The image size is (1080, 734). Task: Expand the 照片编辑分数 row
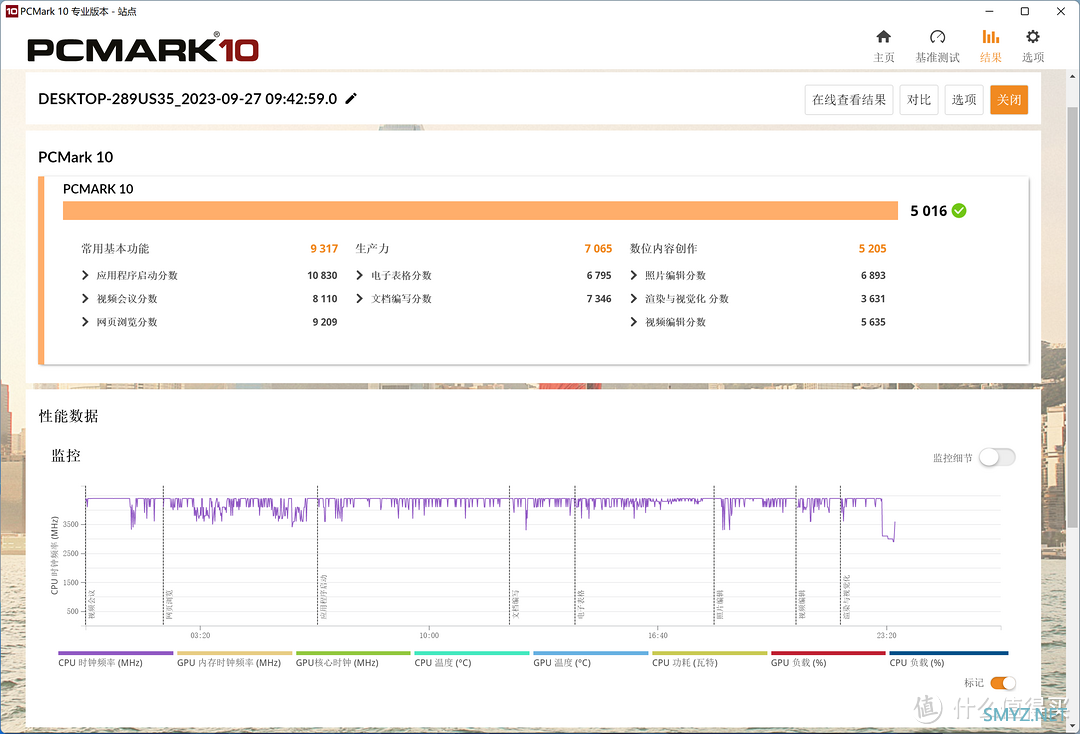(634, 275)
